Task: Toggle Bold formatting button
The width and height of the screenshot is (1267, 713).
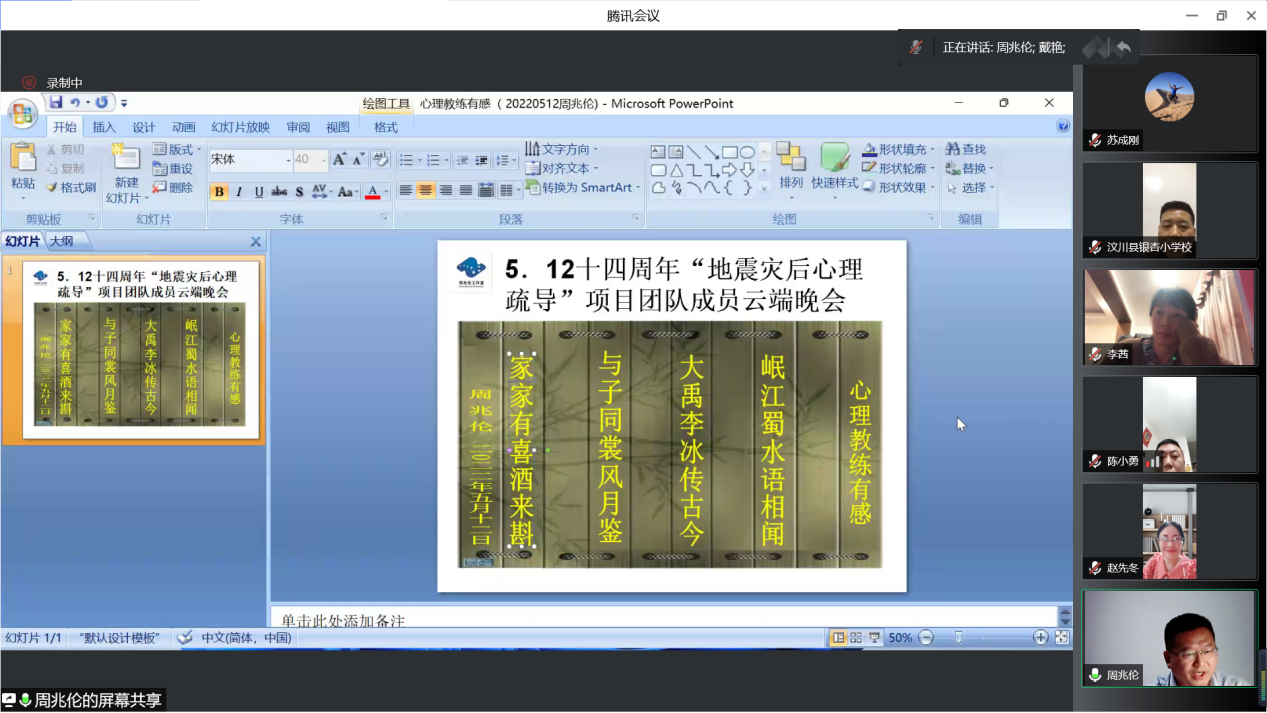Action: (219, 192)
